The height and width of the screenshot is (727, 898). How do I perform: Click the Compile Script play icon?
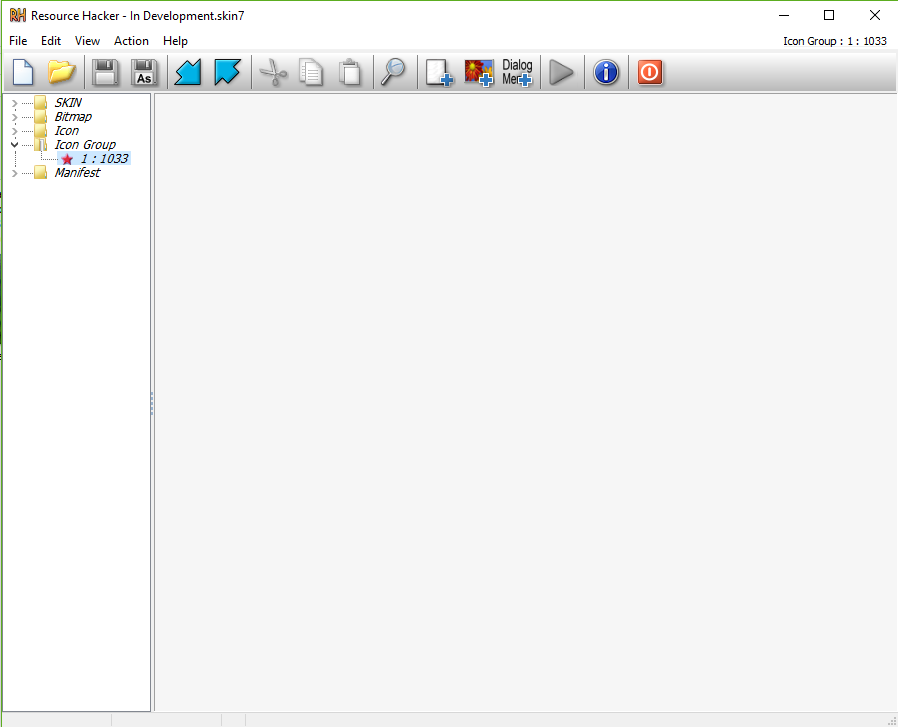[x=562, y=73]
